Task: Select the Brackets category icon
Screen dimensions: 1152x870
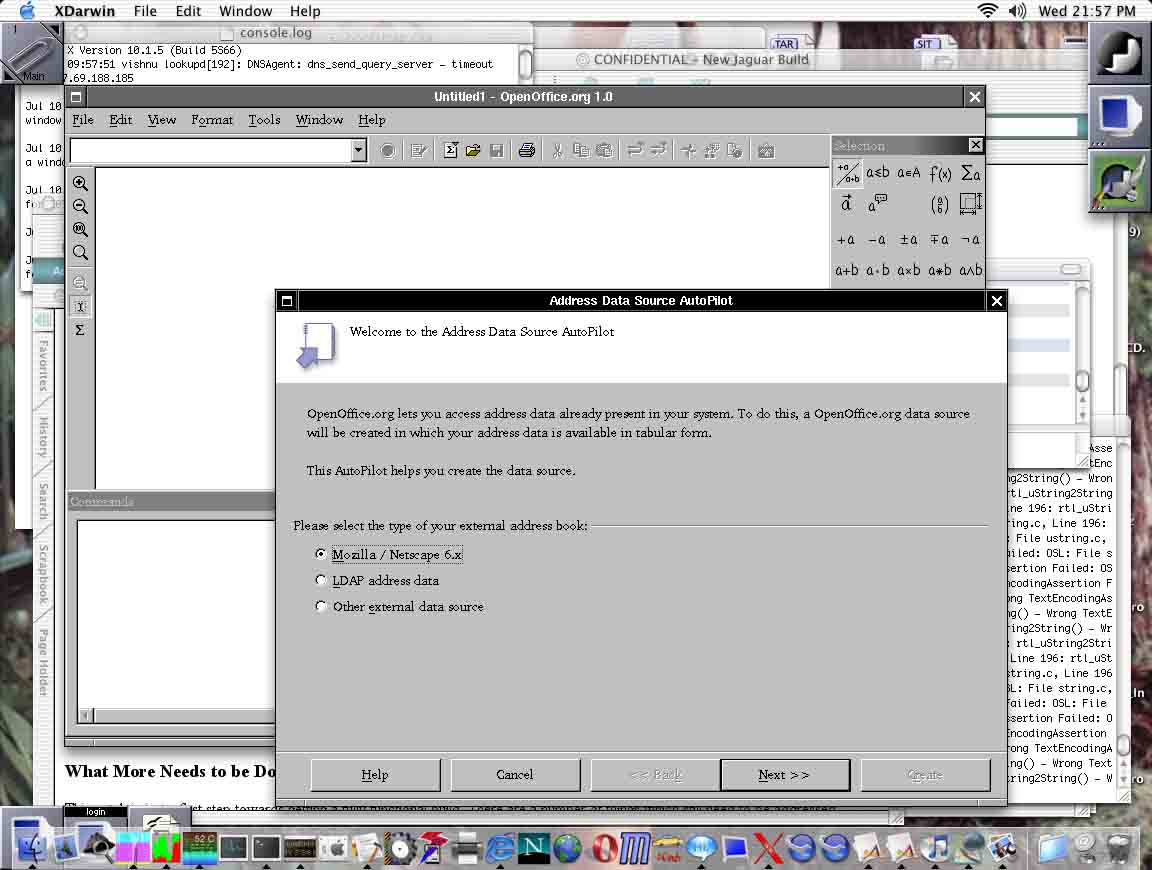Action: 940,204
